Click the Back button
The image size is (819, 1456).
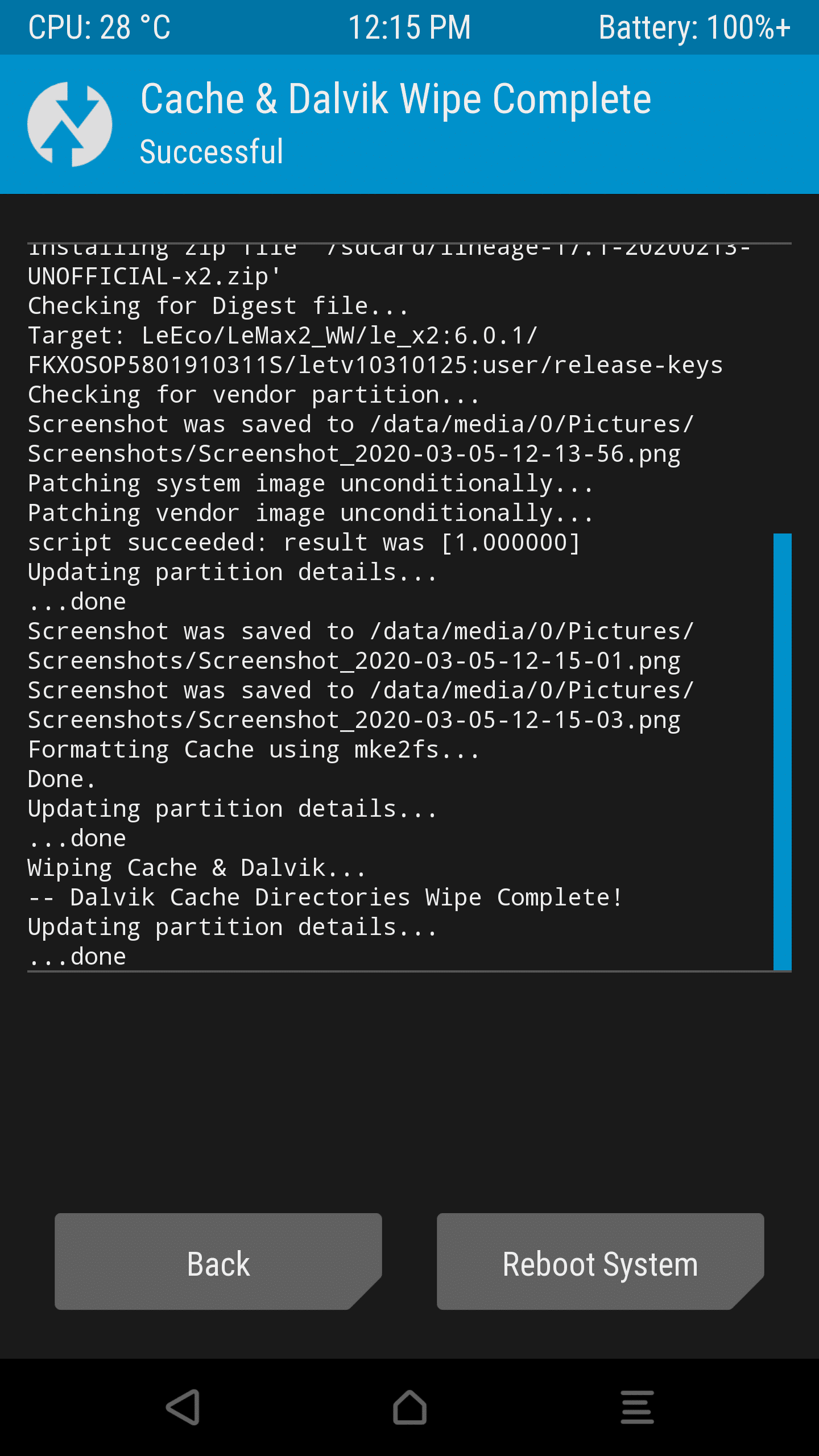pos(218,1261)
